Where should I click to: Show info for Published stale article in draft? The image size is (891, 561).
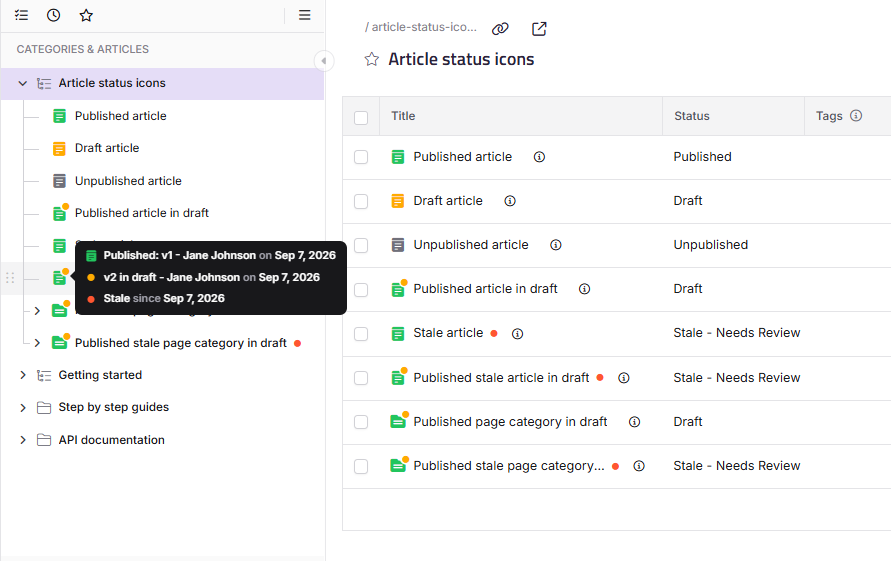(x=623, y=378)
